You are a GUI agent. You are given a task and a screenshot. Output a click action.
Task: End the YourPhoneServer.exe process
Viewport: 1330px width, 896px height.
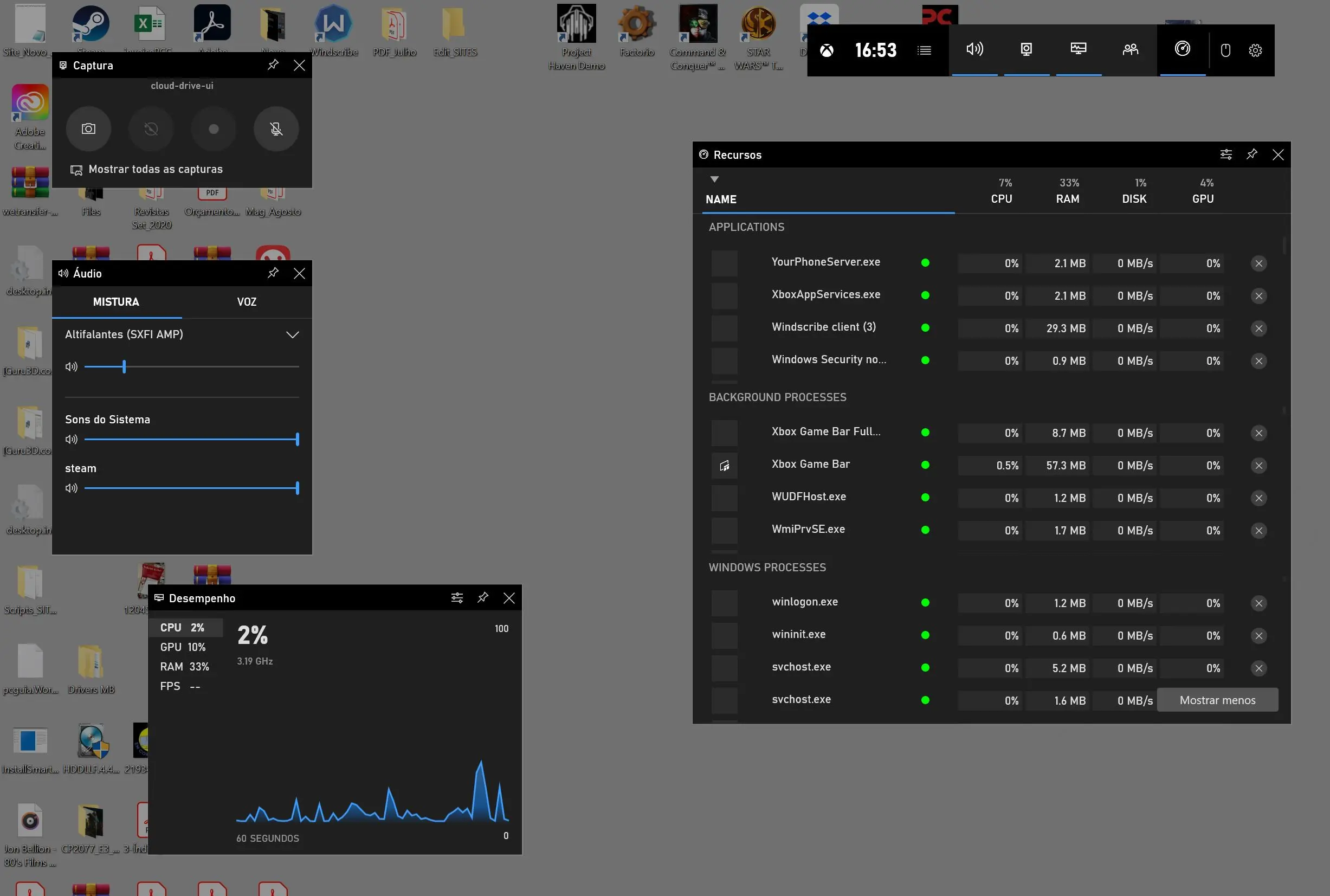(x=1258, y=263)
